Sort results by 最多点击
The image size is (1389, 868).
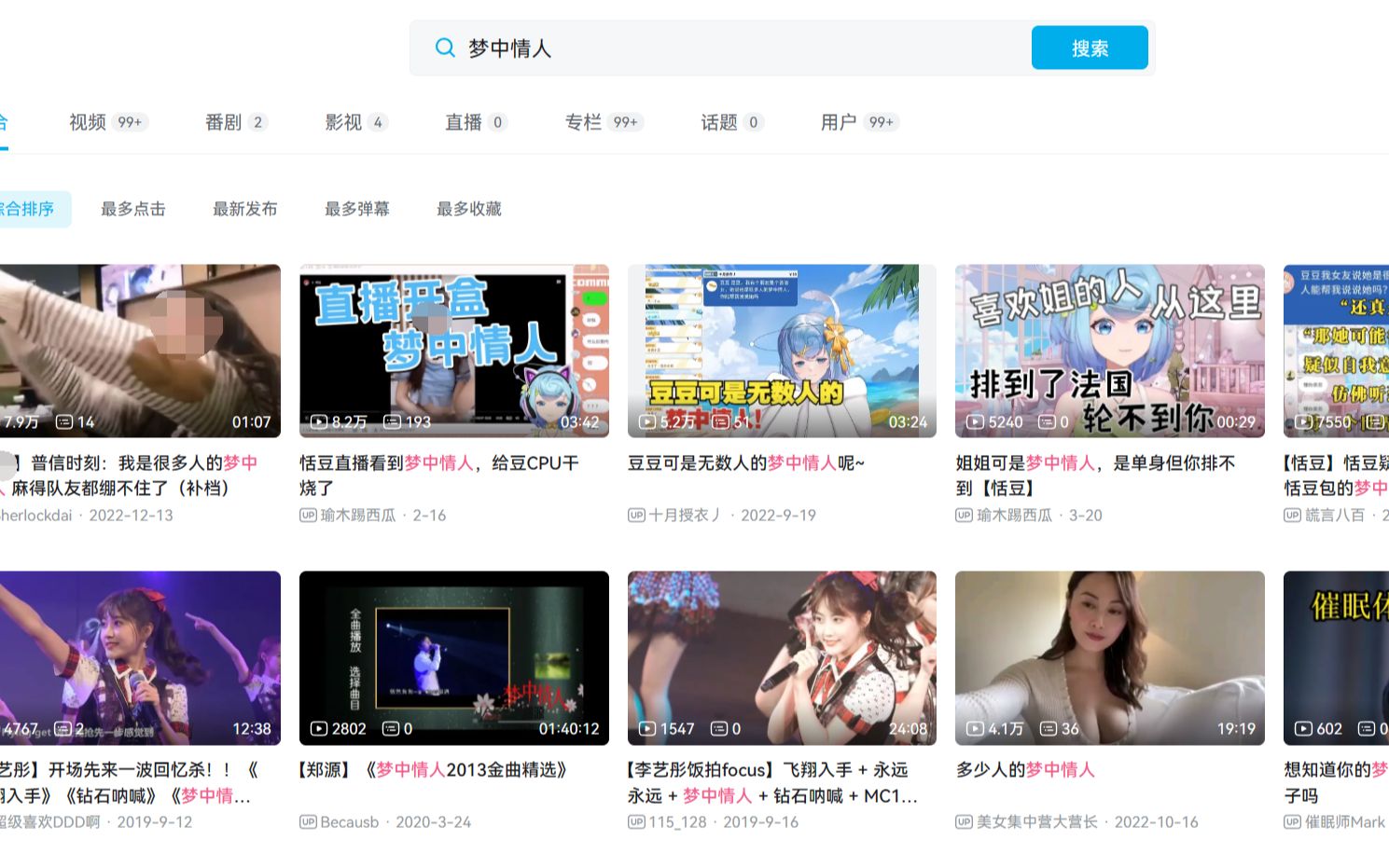(133, 209)
